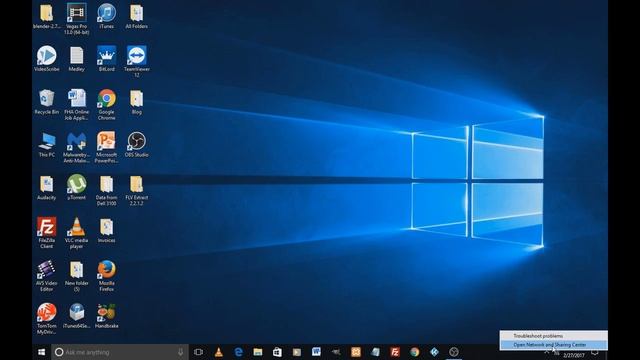Select the New folder (5) icon

[77, 276]
